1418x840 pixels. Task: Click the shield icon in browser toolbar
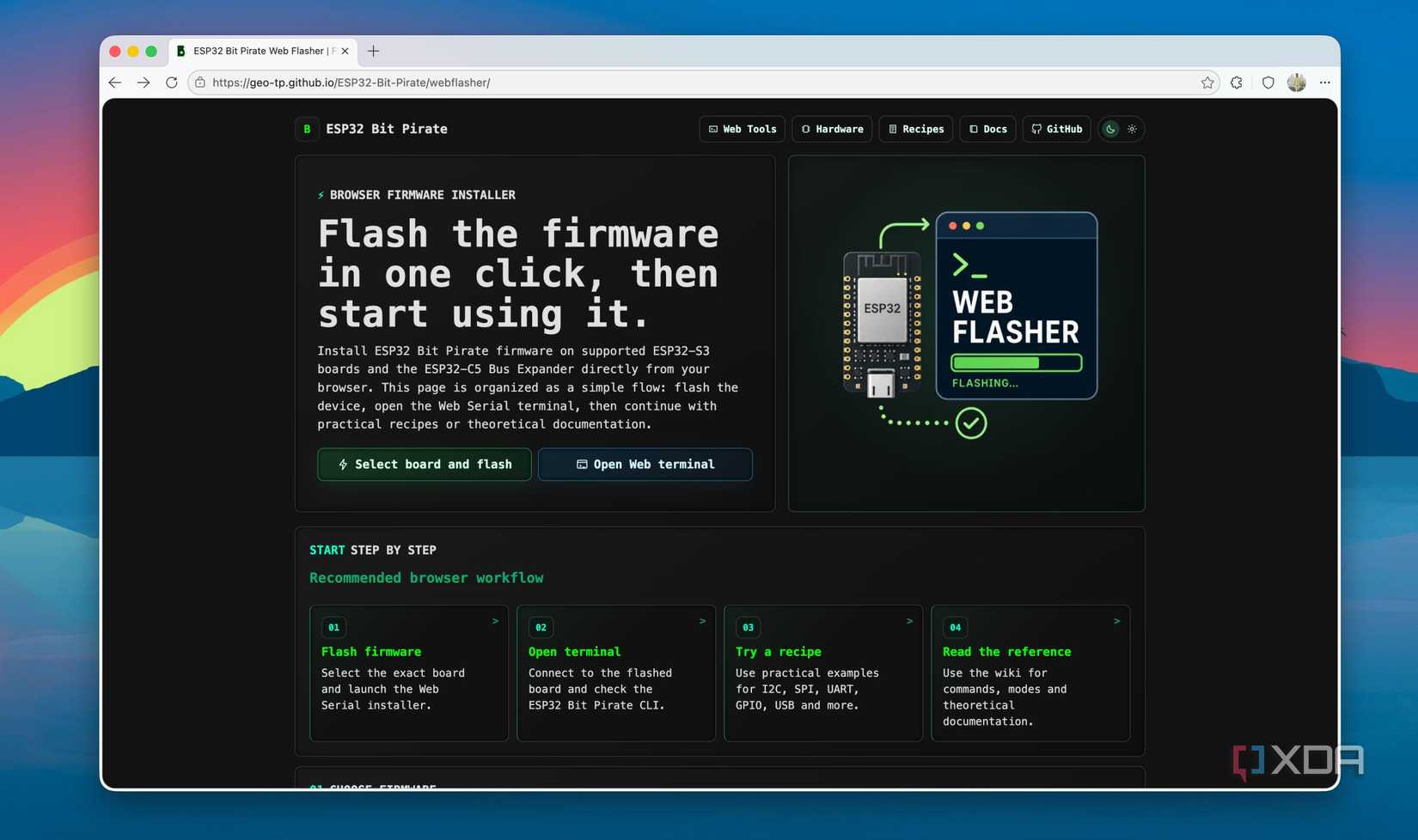1268,82
